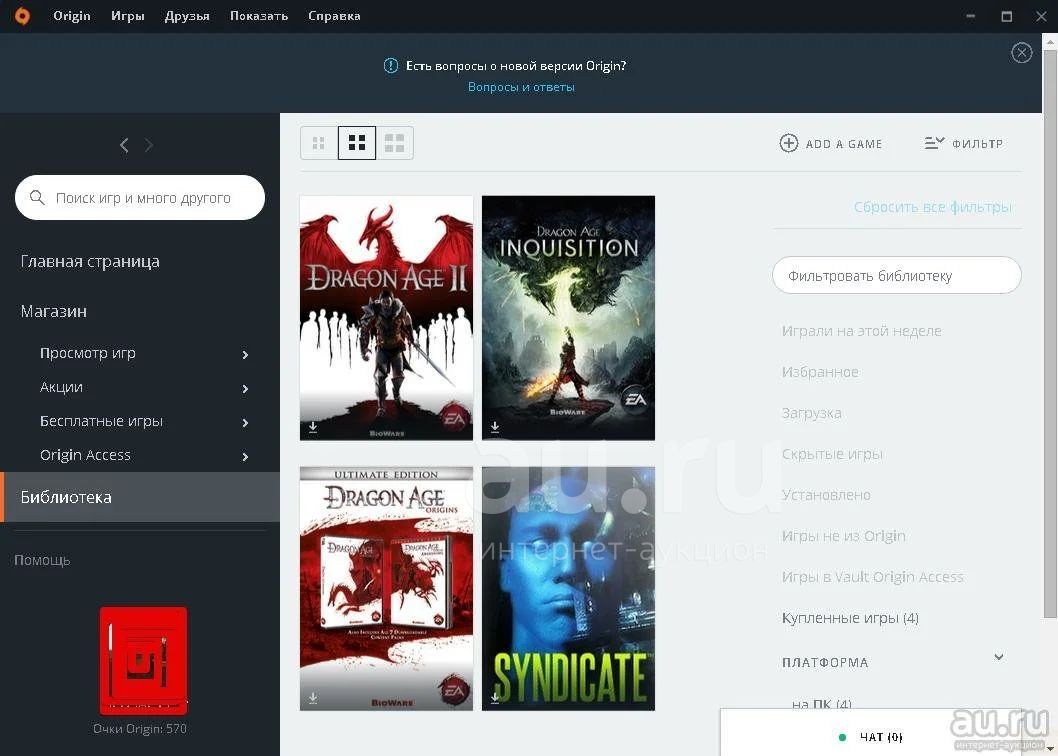Click Очки Origin: 570 text
The height and width of the screenshot is (756, 1058).
(140, 729)
